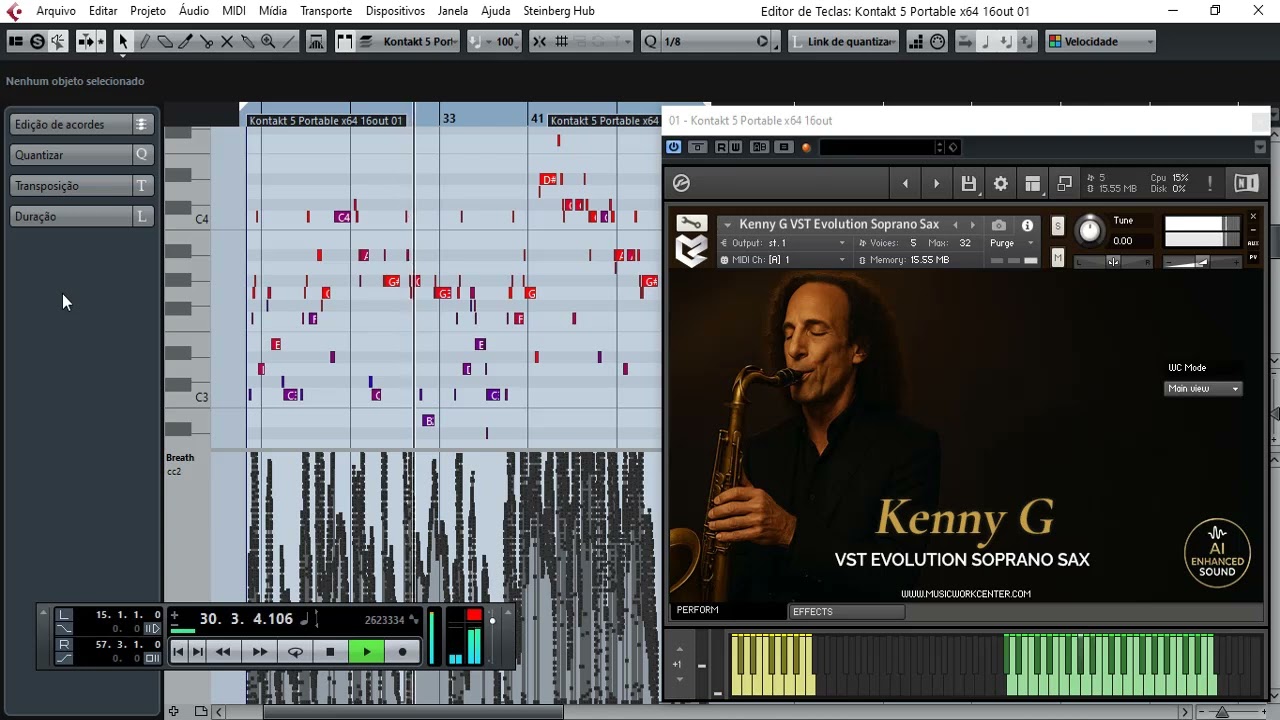This screenshot has height=720, width=1280.
Task: Open the WC Mode Main view dropdown
Action: tap(1204, 389)
